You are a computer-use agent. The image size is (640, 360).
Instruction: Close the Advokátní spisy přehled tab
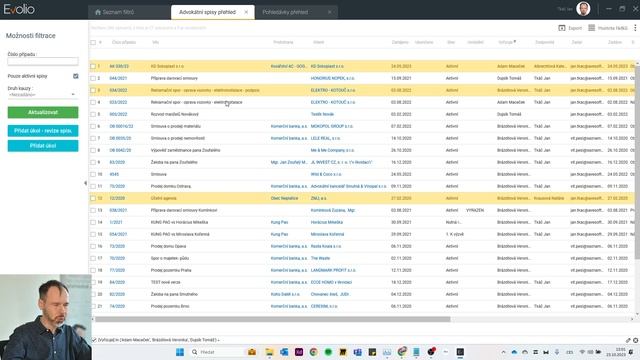[x=246, y=12]
